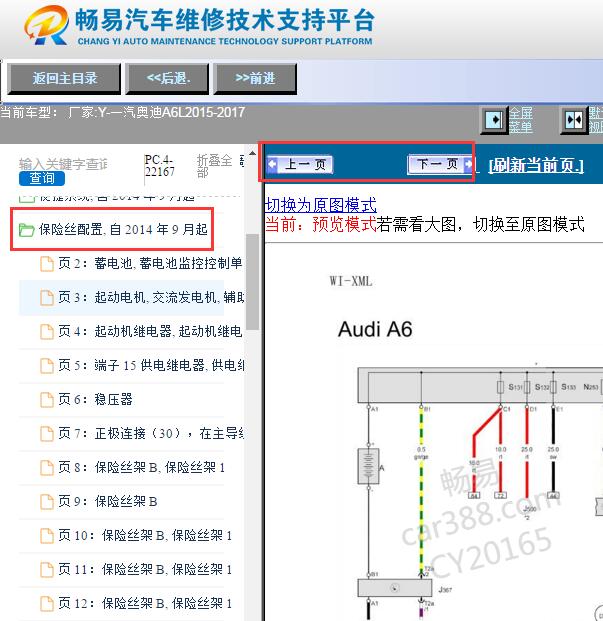Click the document icon of 页 2

tap(47, 263)
